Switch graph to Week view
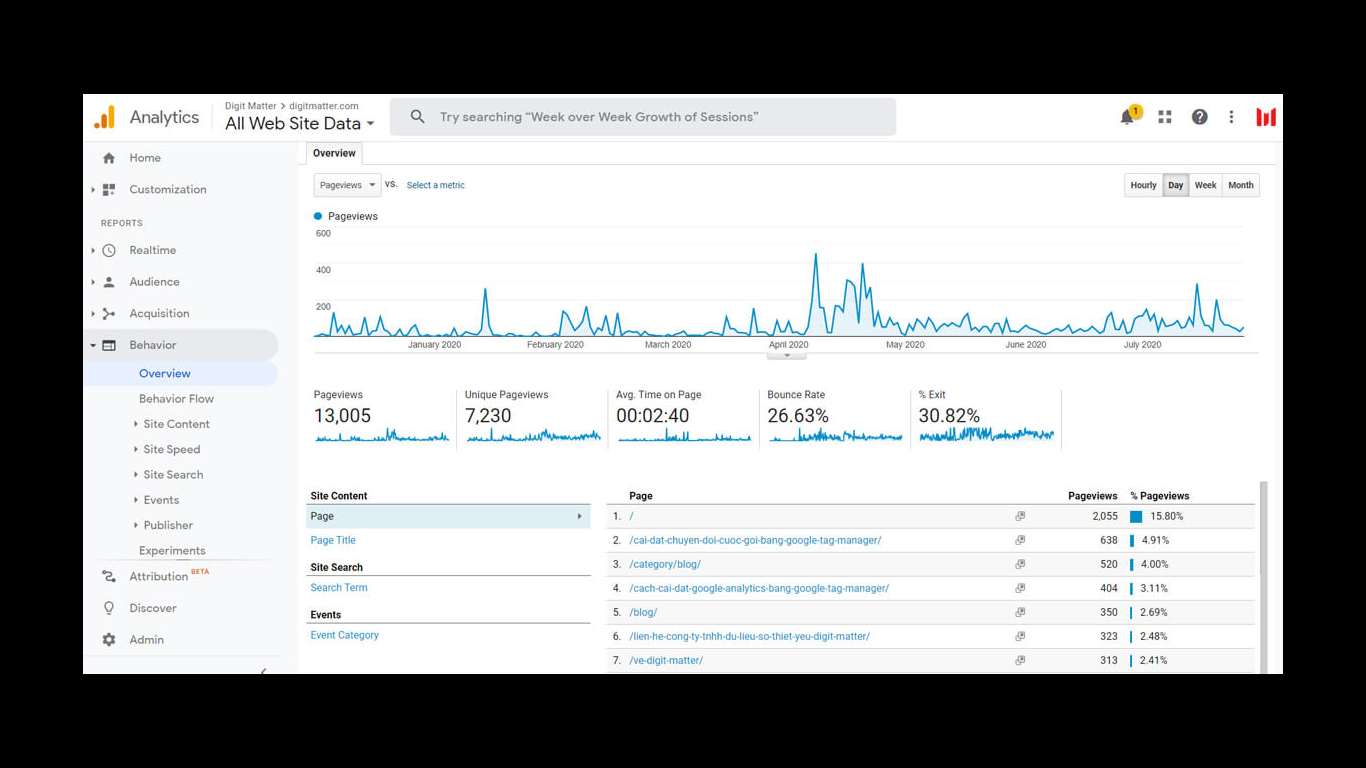 click(x=1206, y=185)
